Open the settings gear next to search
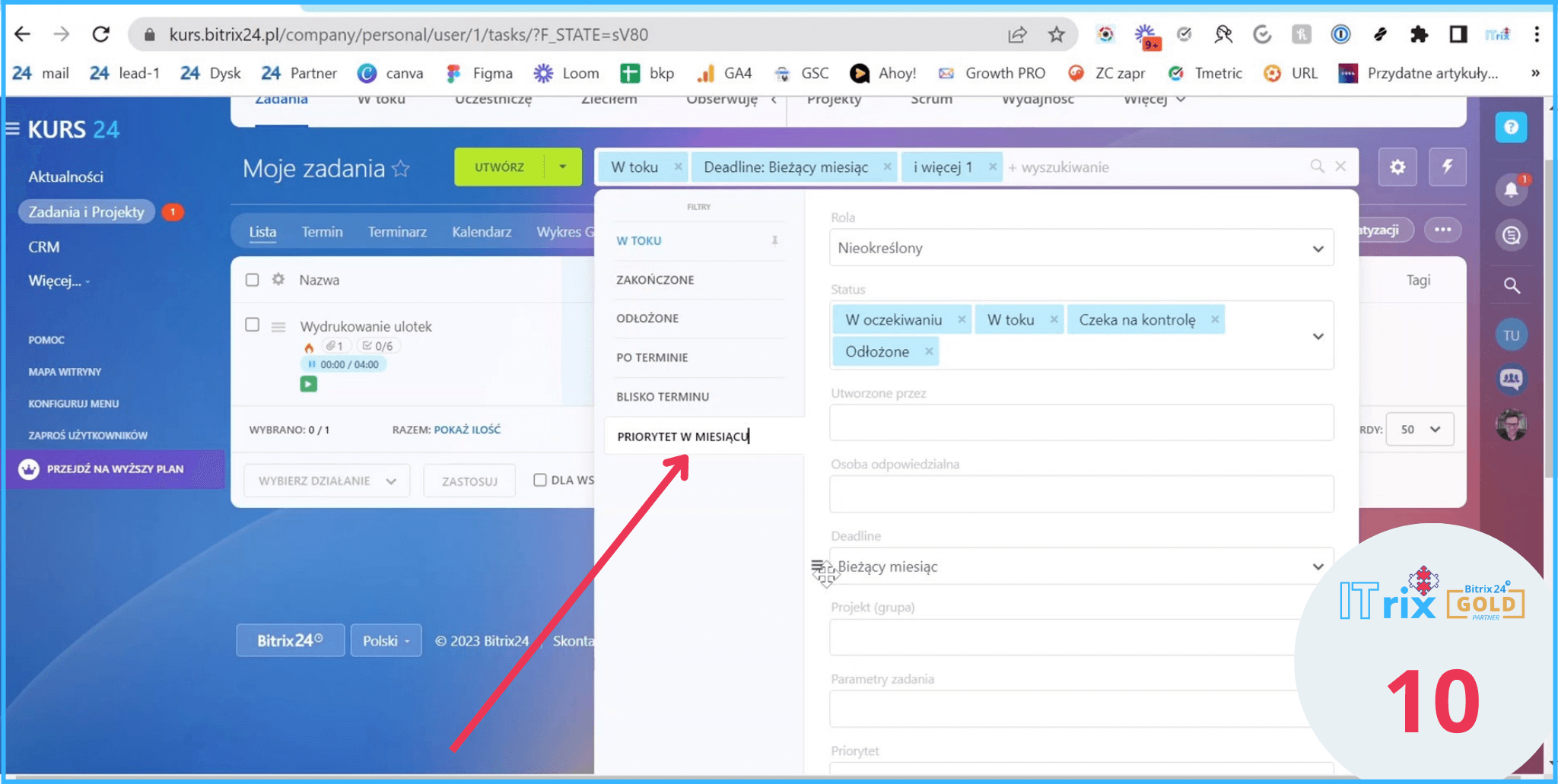The width and height of the screenshot is (1558, 784). tap(1397, 167)
